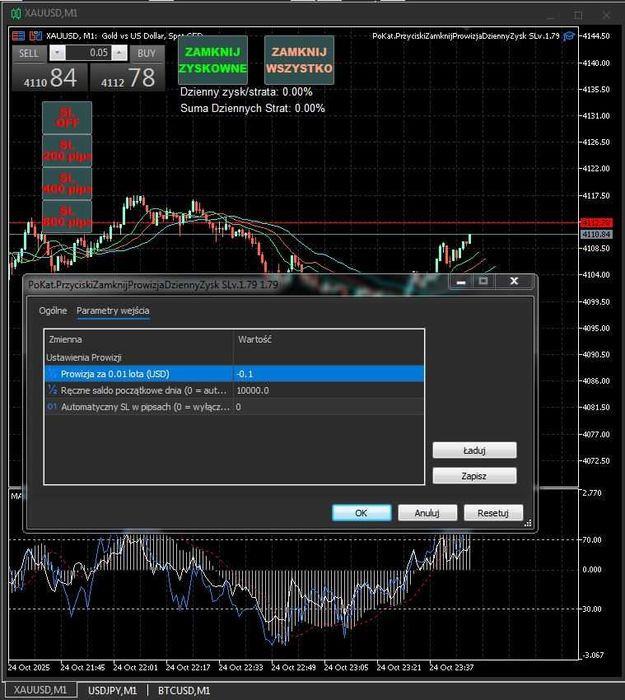Click the 4110.84 bid price label
The height and width of the screenshot is (700, 625).
(x=596, y=234)
